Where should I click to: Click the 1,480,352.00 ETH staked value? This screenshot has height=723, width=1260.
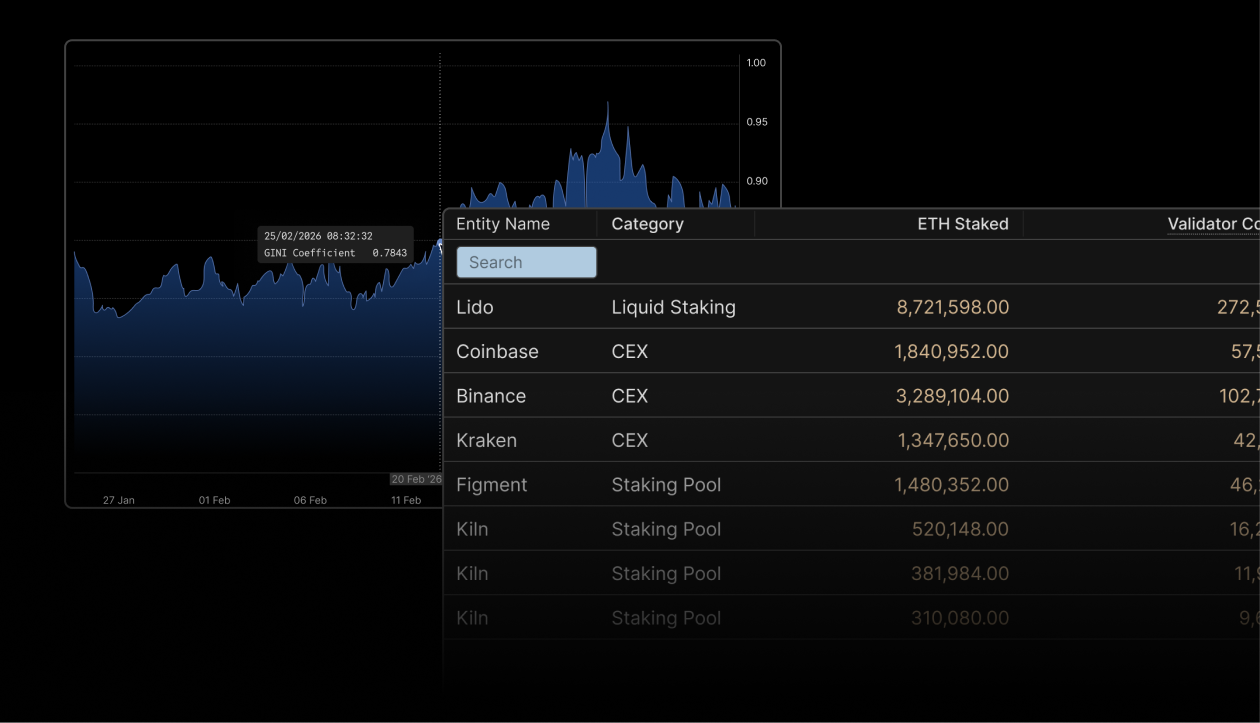953,485
